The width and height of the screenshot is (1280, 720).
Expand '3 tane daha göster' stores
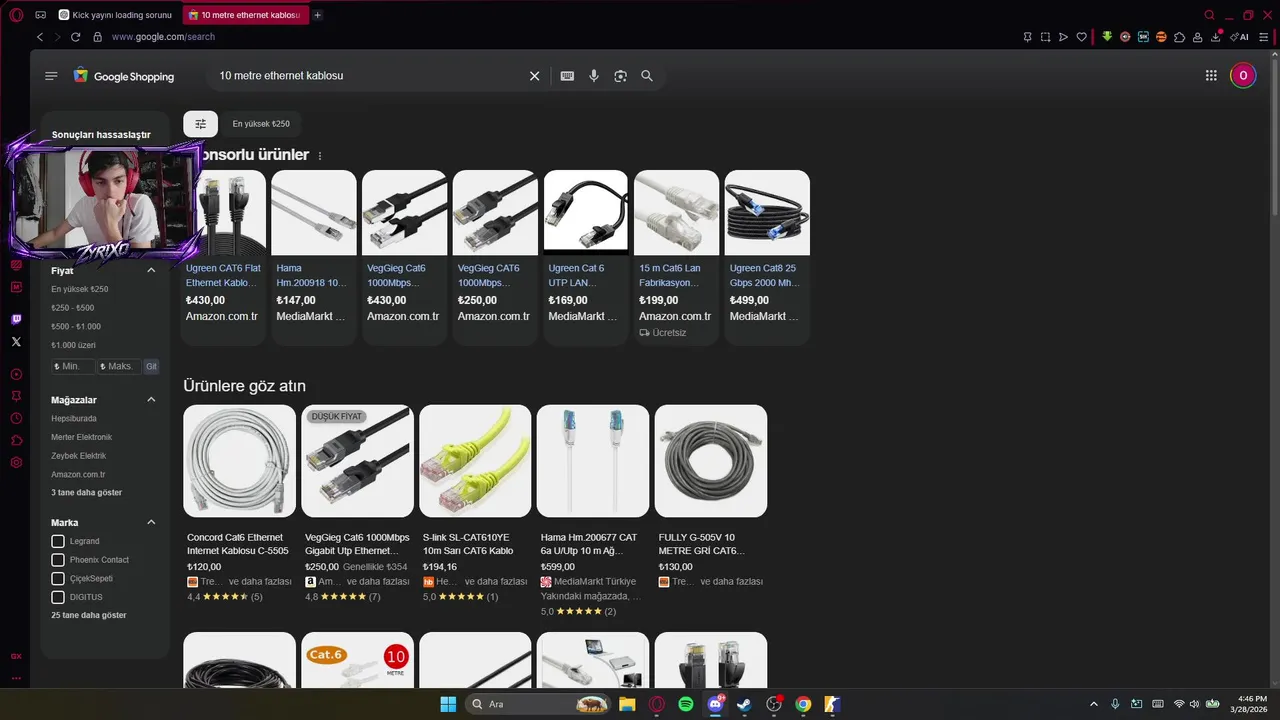pyautogui.click(x=87, y=493)
